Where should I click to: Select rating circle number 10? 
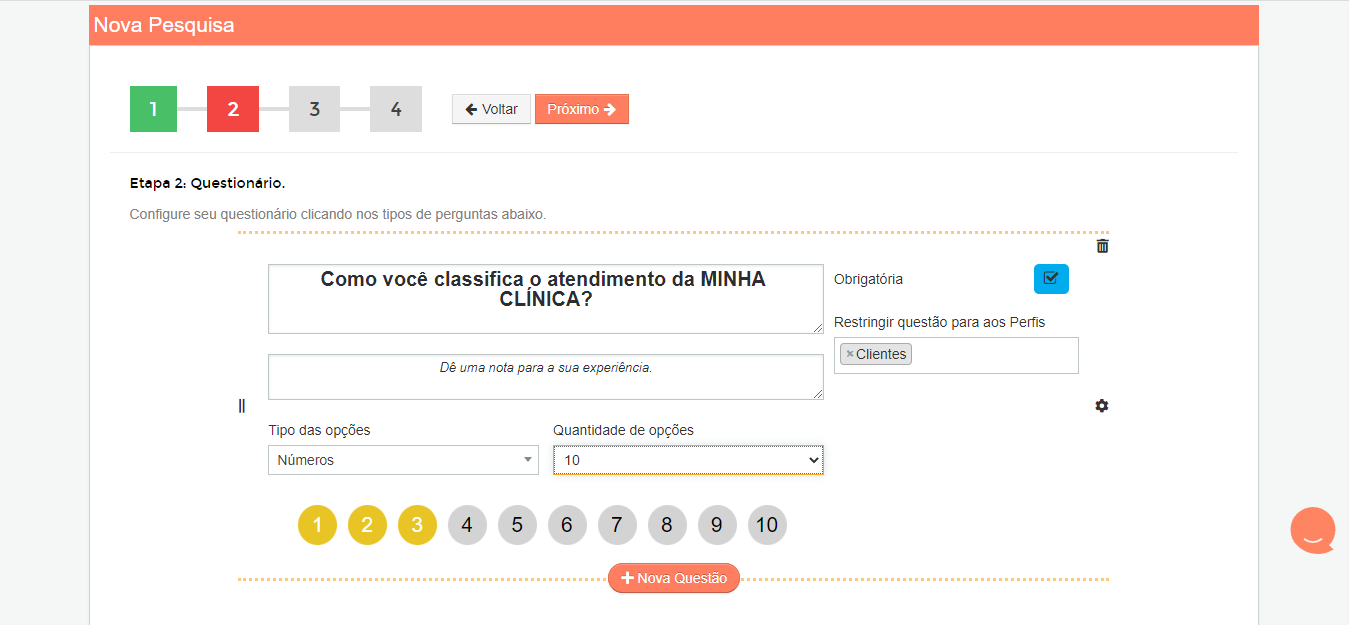(767, 525)
